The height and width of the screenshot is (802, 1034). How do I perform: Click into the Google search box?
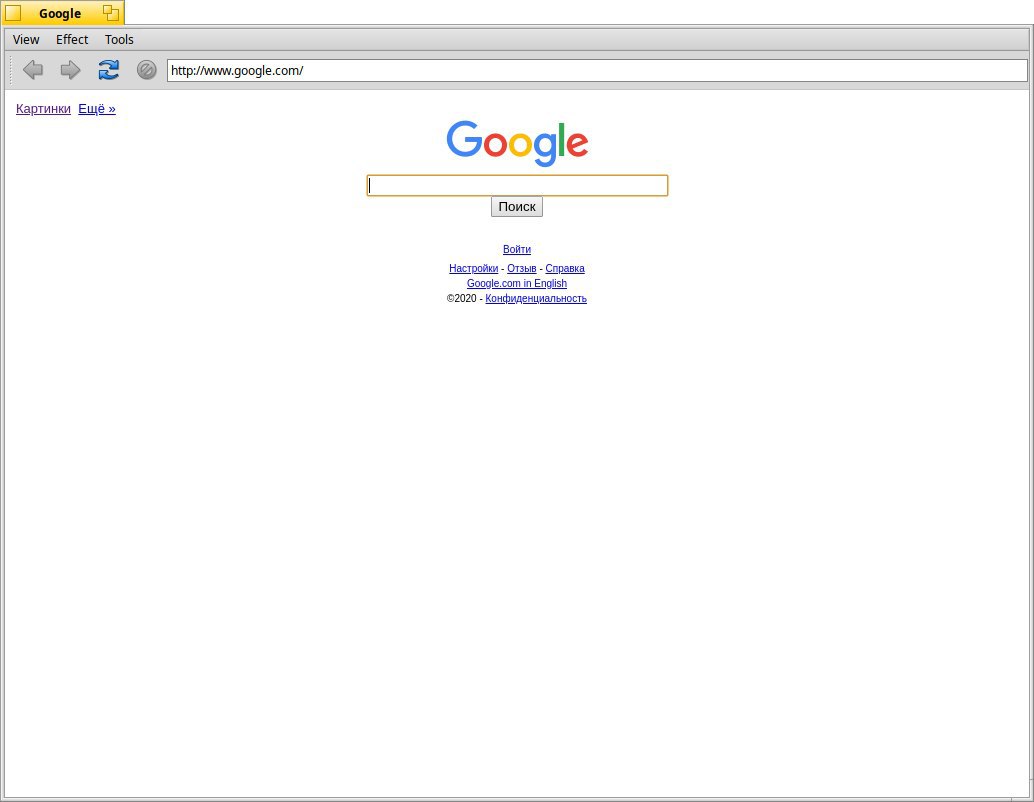click(517, 185)
